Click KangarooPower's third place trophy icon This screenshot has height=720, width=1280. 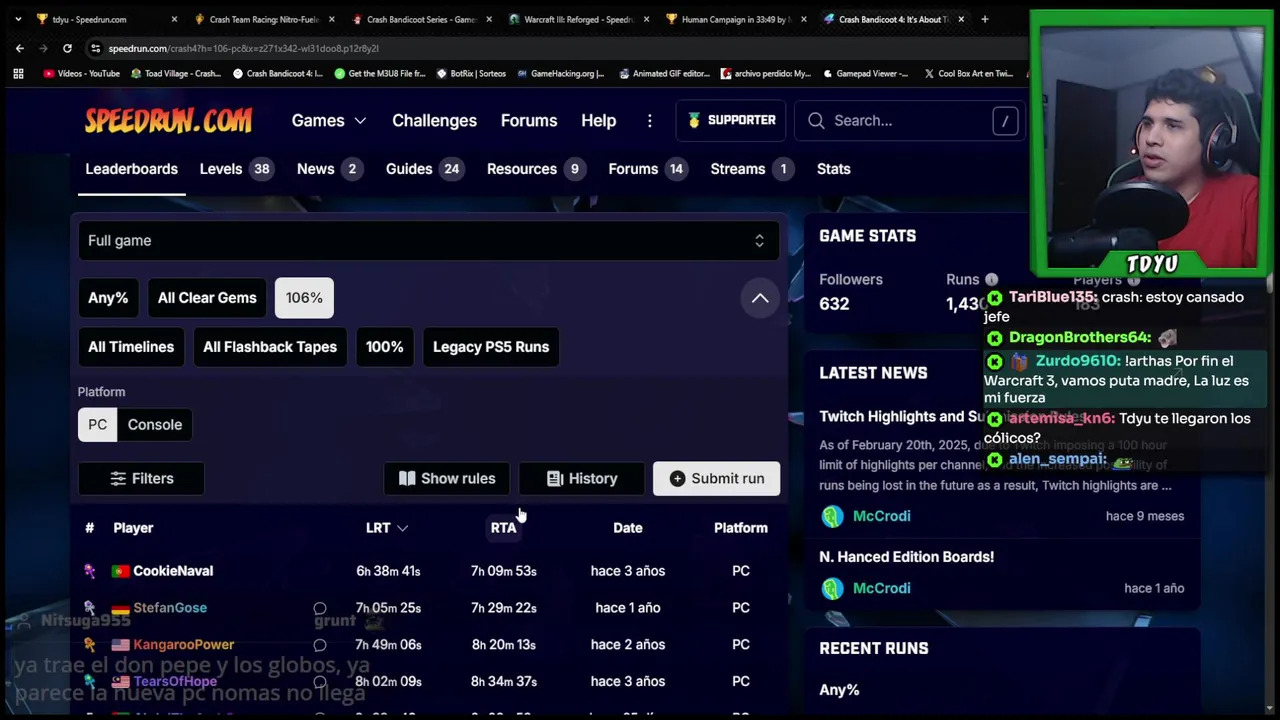click(x=90, y=645)
